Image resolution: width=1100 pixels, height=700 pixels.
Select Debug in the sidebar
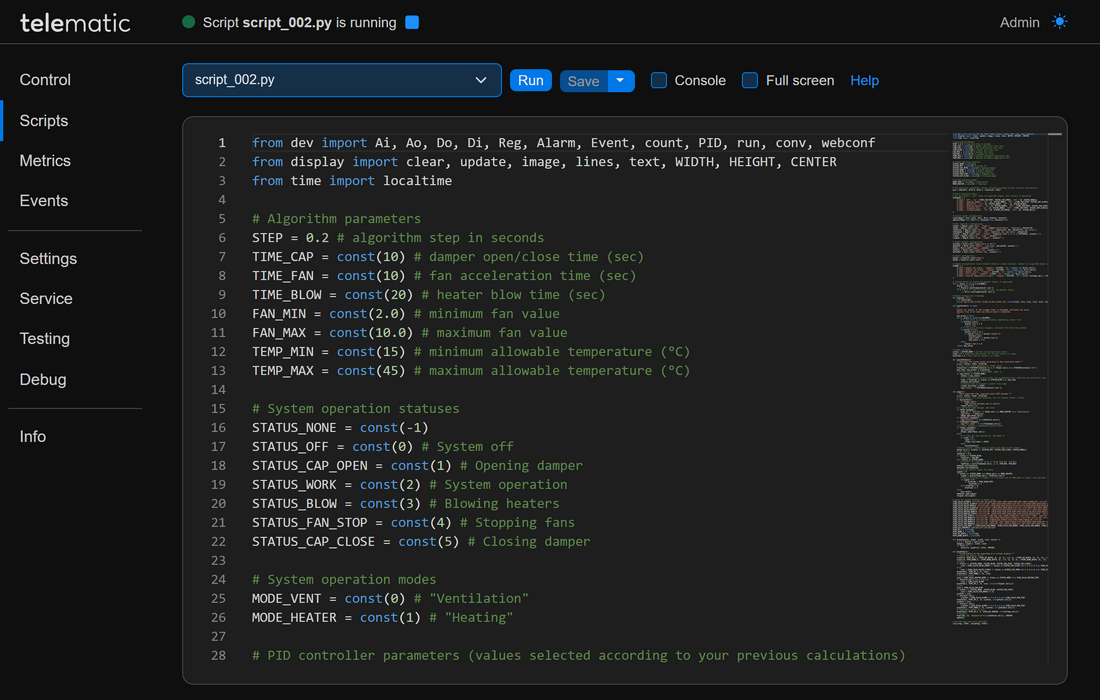coord(43,379)
